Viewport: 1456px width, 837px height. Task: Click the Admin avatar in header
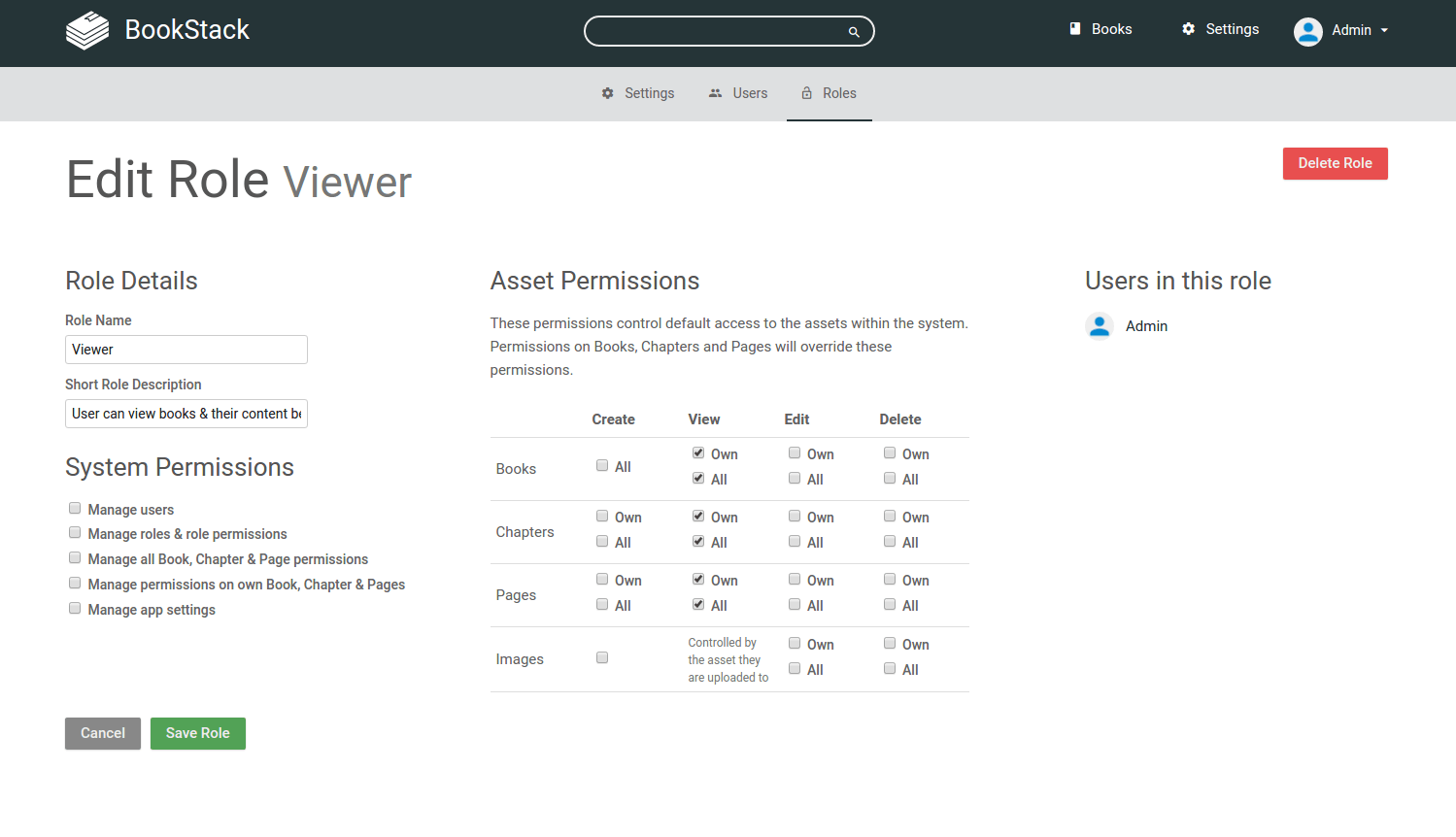tap(1308, 31)
